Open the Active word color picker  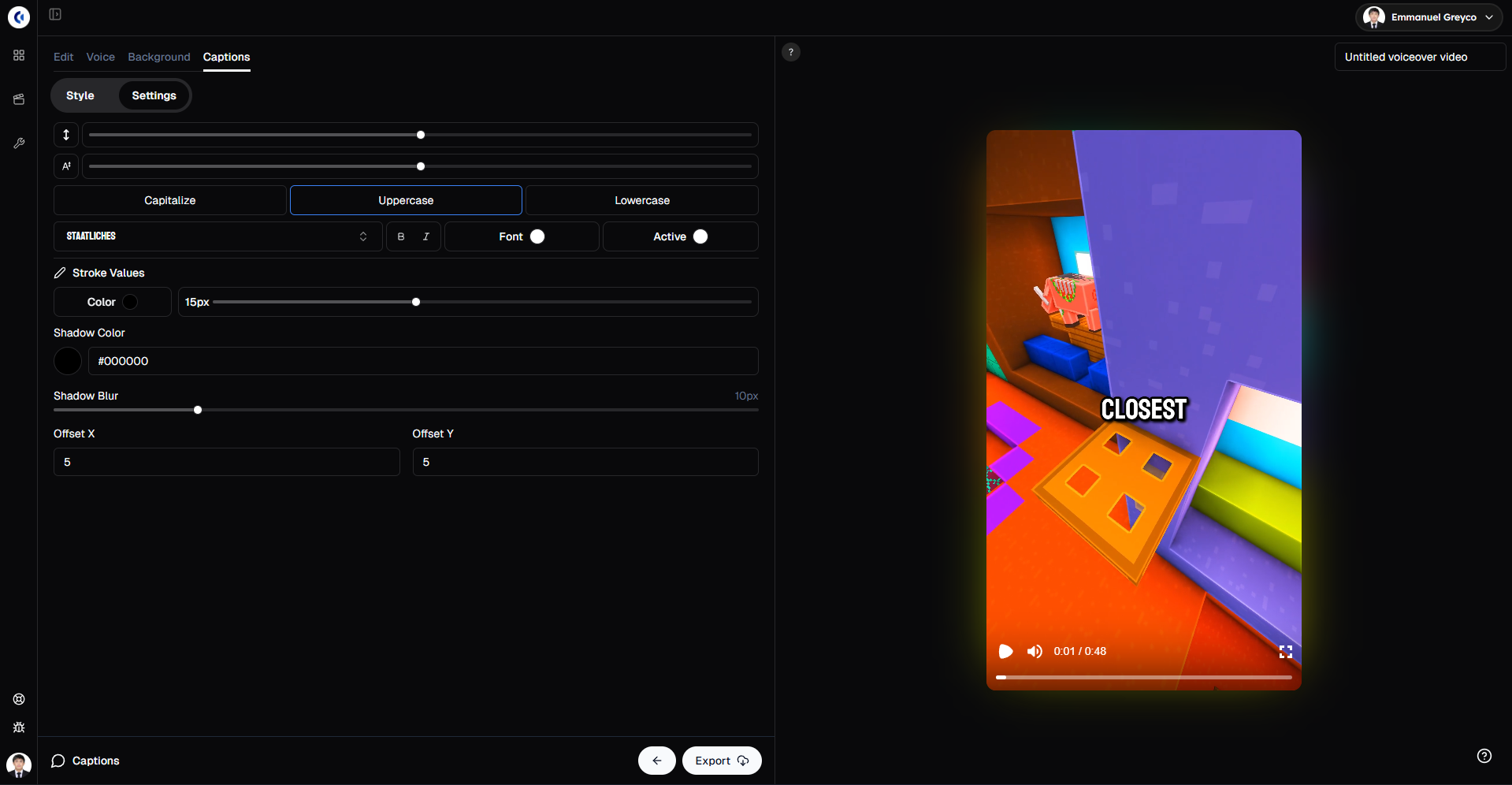tap(681, 236)
